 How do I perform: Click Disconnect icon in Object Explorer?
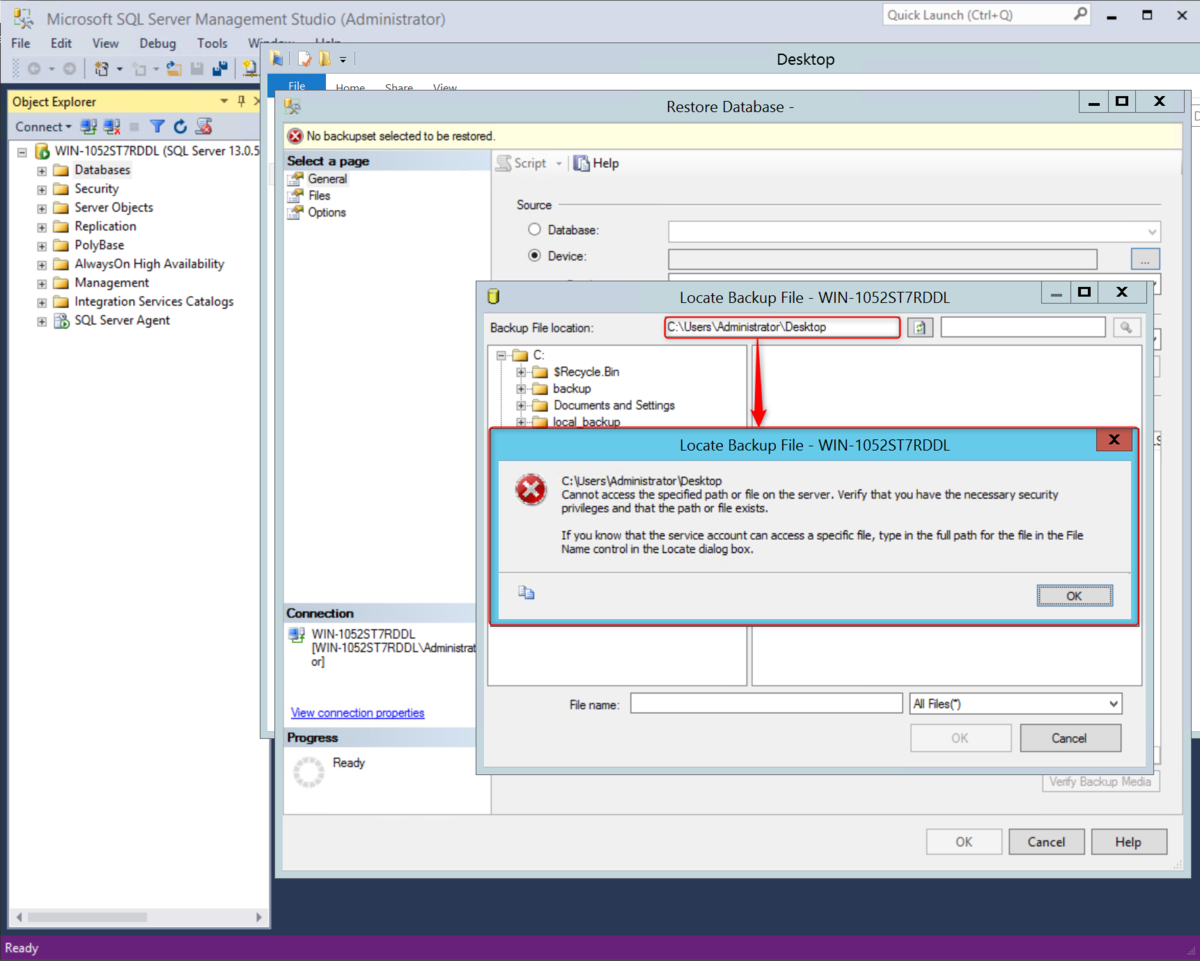pos(111,127)
